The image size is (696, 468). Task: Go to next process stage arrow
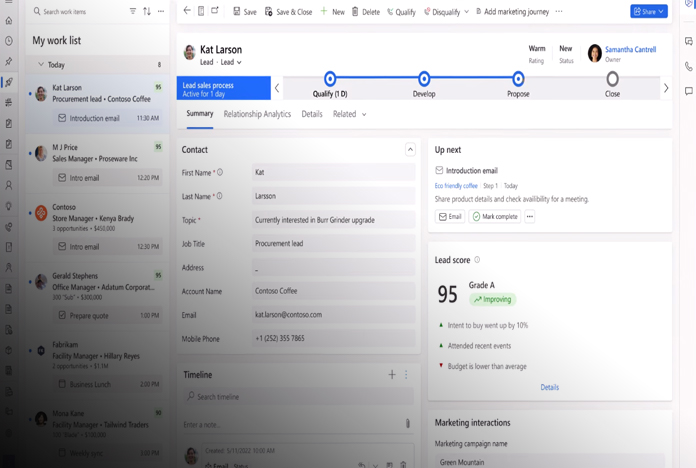point(666,88)
